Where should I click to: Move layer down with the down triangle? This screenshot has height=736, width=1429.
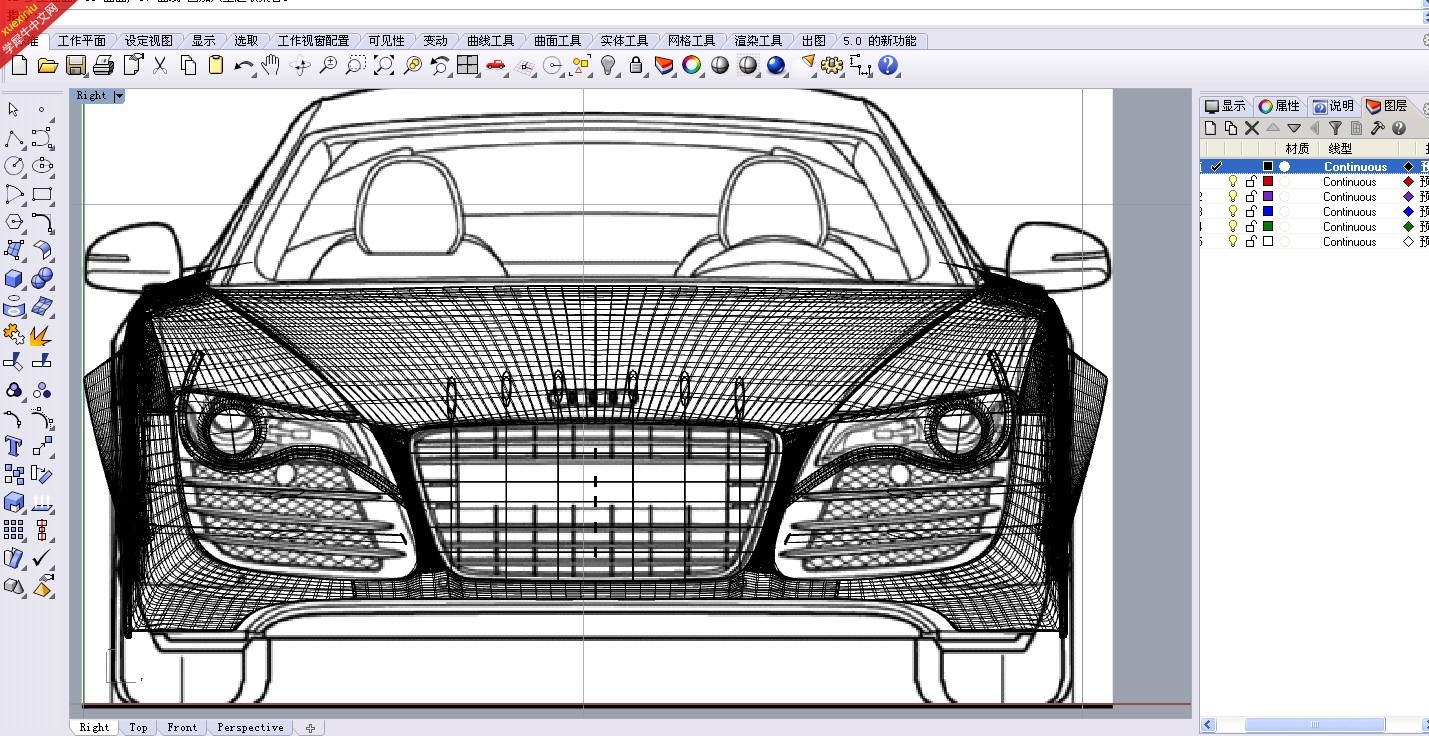[x=1294, y=128]
